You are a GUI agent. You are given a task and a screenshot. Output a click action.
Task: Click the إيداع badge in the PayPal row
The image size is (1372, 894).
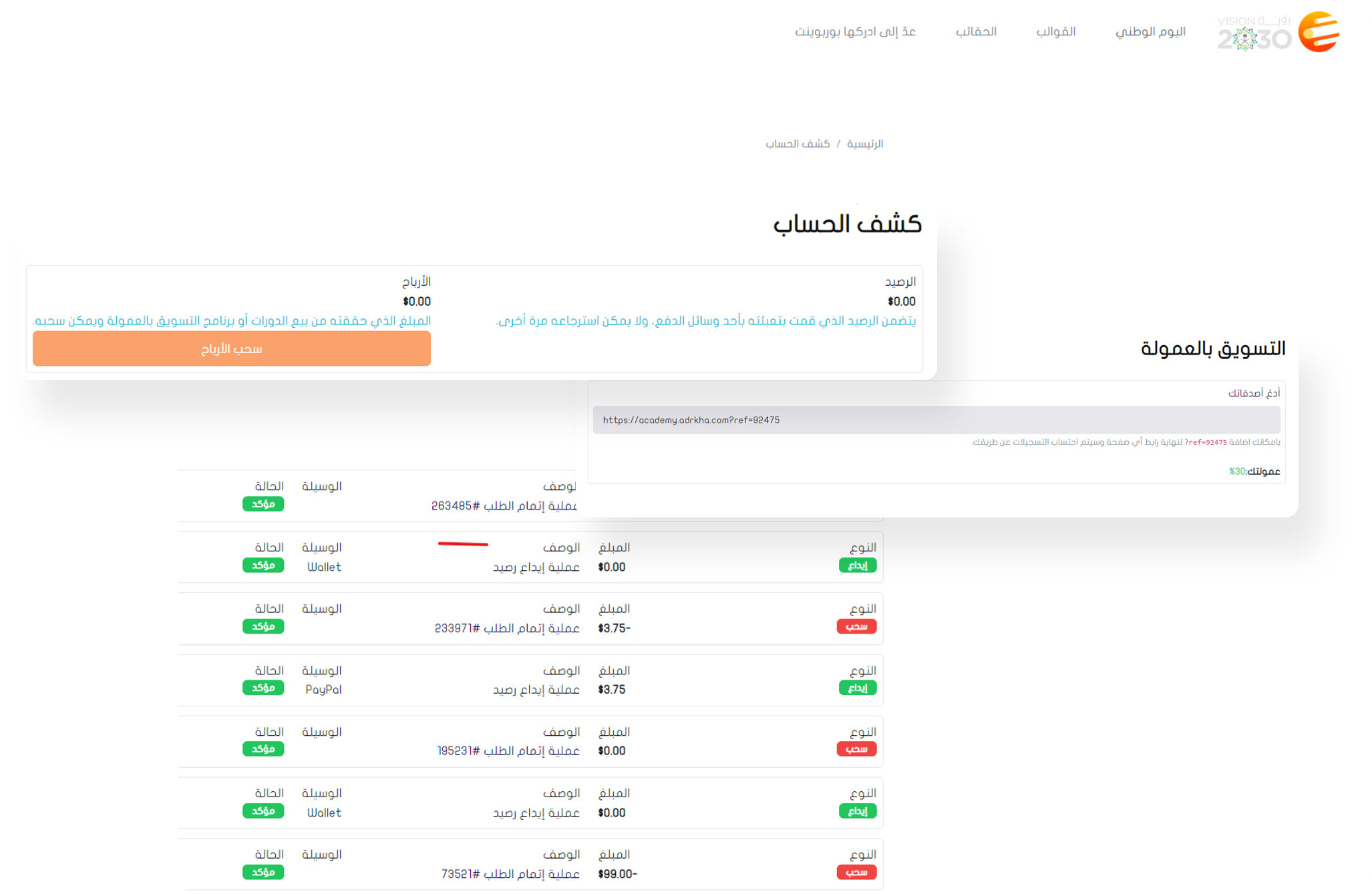(858, 688)
